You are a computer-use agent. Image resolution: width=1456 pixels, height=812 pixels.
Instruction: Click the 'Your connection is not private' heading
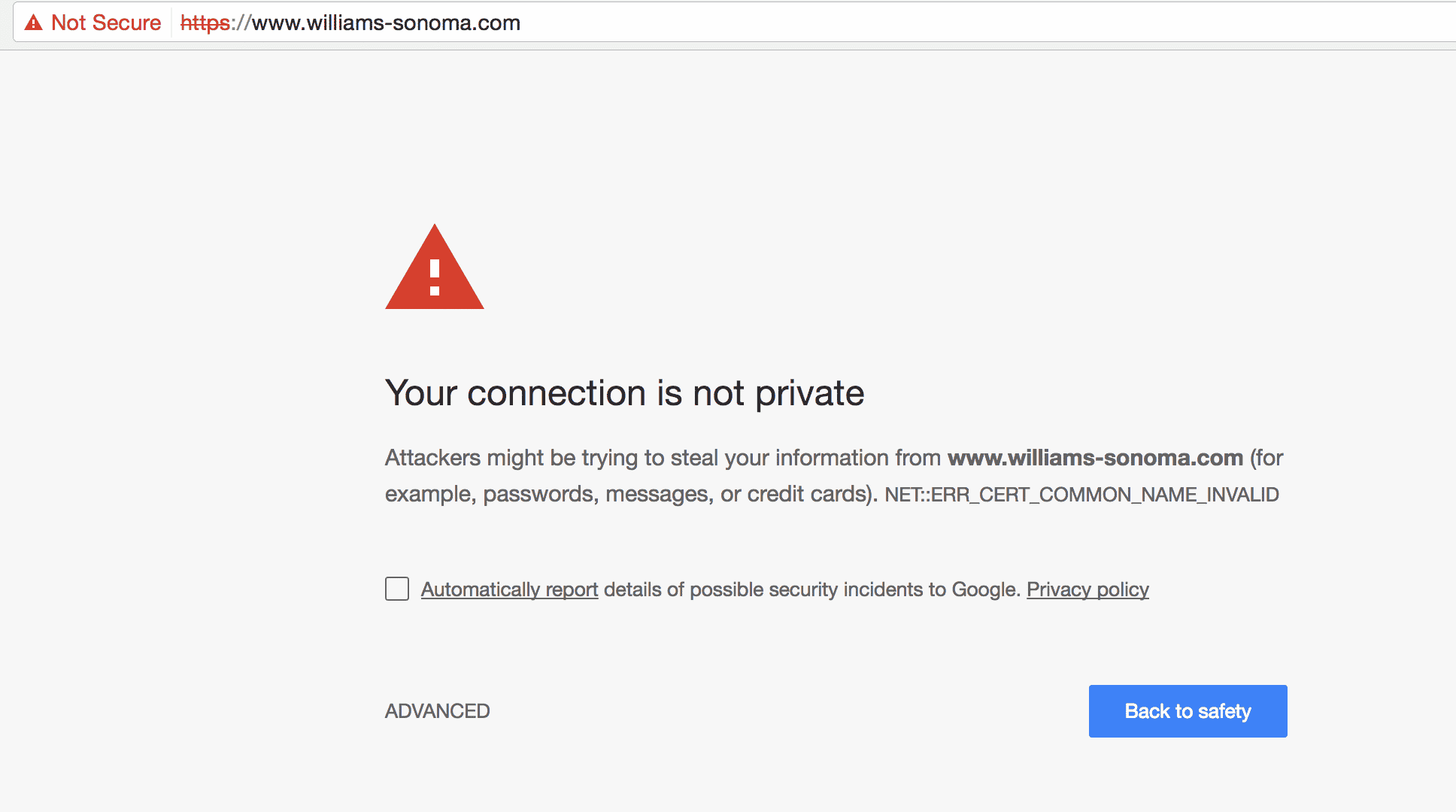[624, 393]
